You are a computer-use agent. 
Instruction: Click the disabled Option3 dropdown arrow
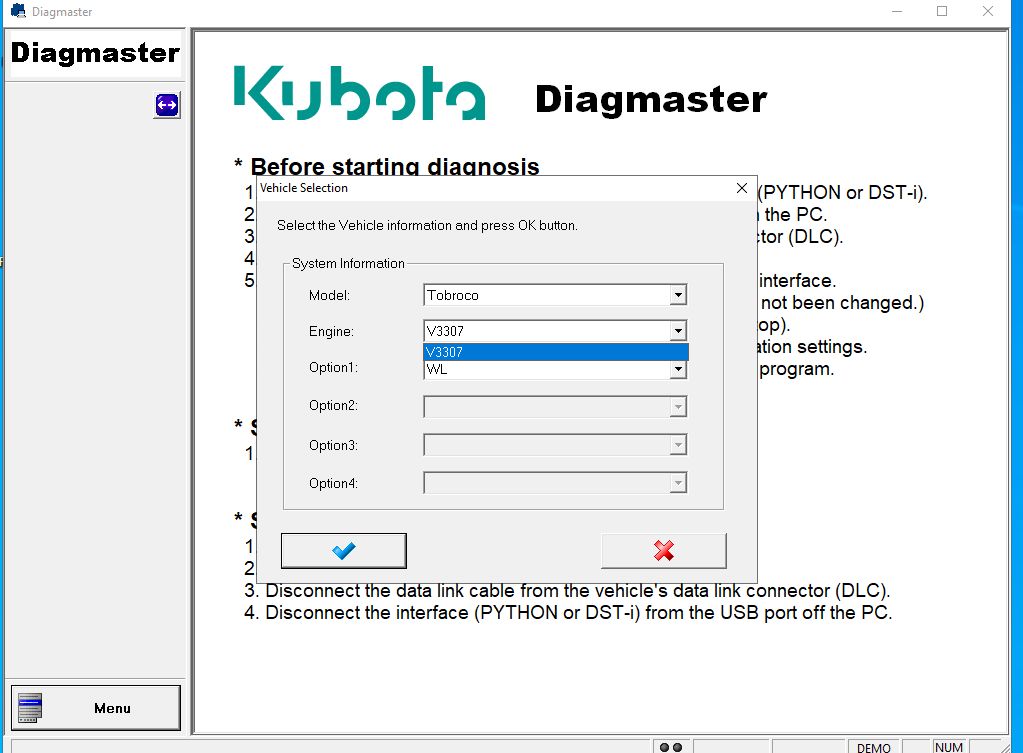coord(679,445)
